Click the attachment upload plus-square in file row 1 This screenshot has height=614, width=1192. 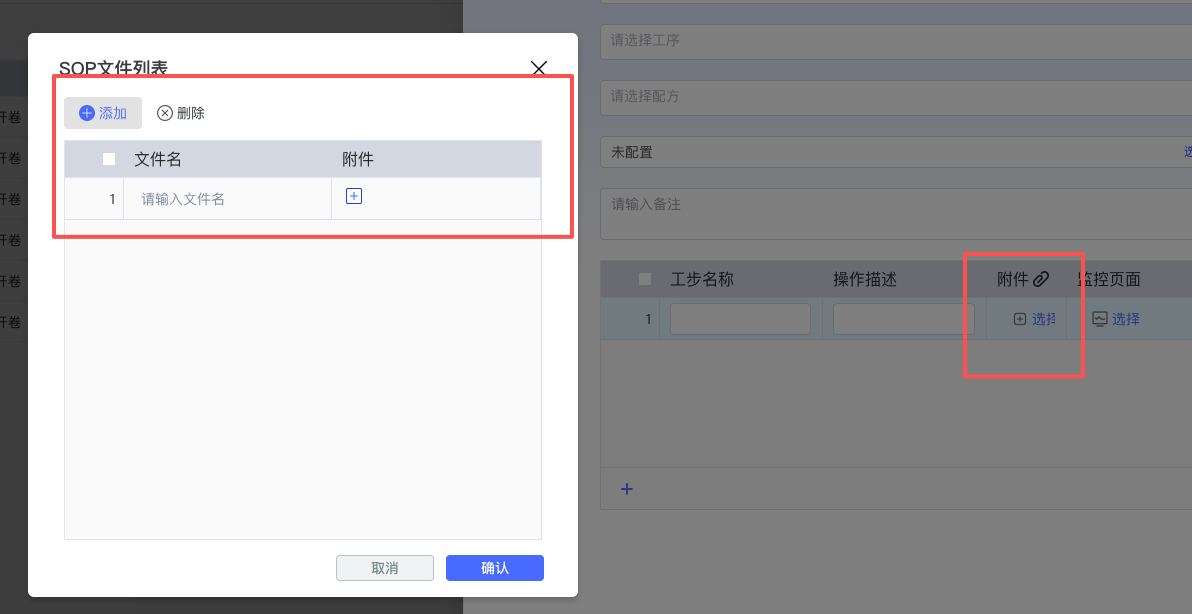click(x=353, y=196)
